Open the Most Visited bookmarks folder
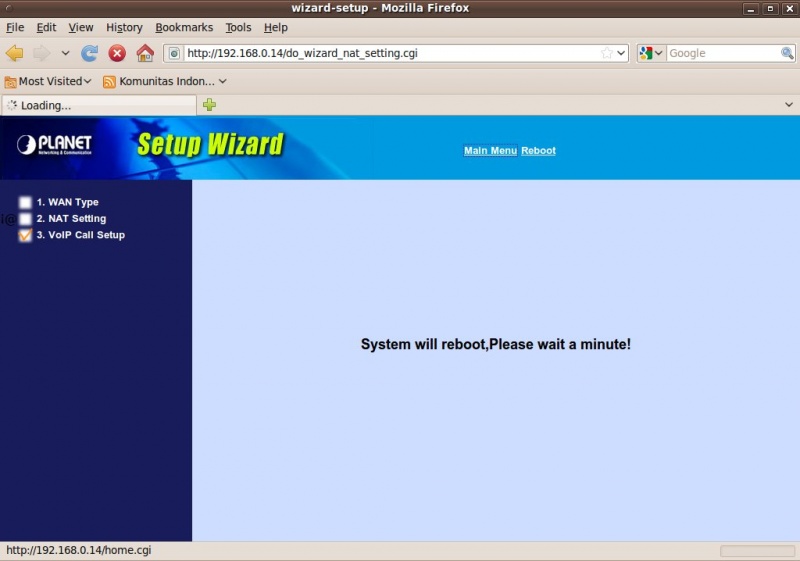The image size is (800, 561). point(48,82)
